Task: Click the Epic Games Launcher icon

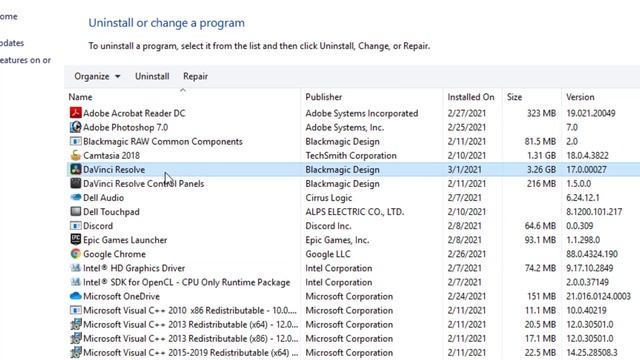Action: tap(76, 240)
